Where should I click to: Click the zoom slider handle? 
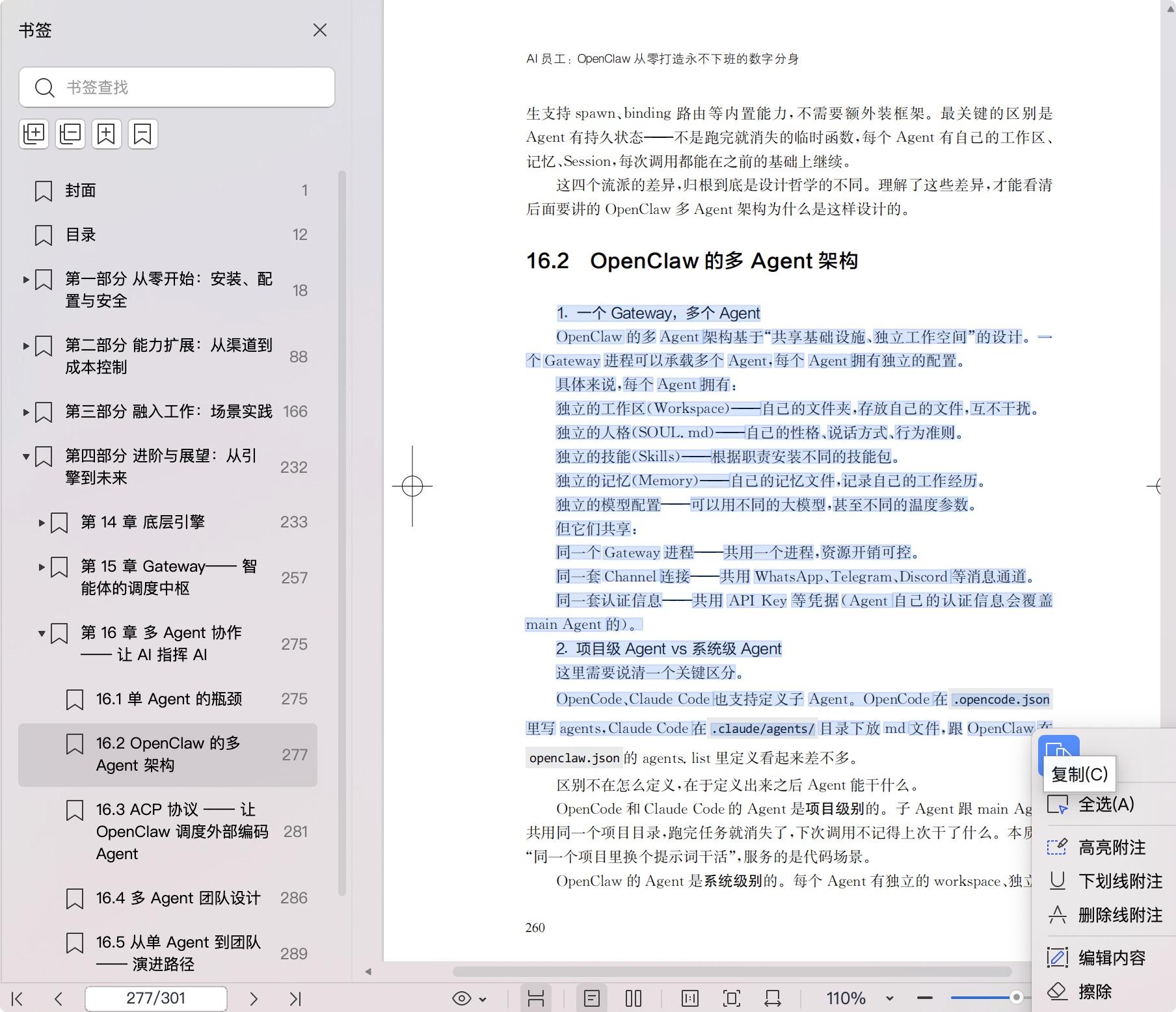1016,997
